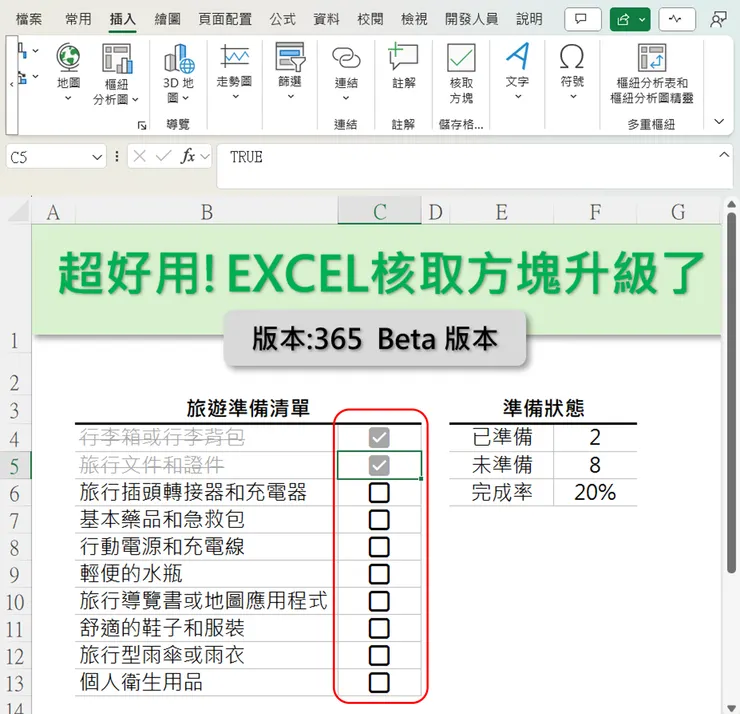This screenshot has height=714, width=740.
Task: Expand the 走勢圖 dropdown arrow
Action: (x=235, y=97)
